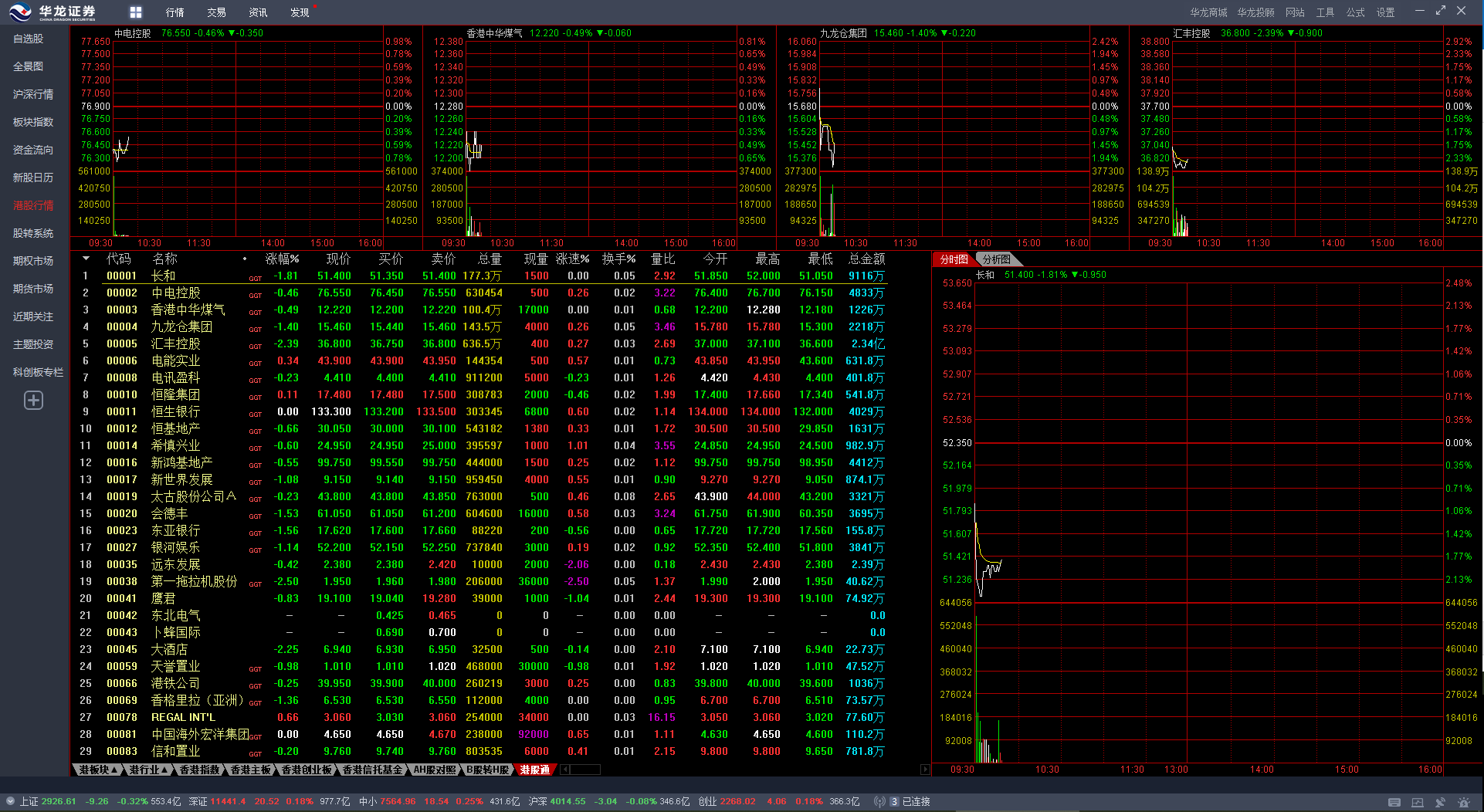
Task: Go to 主题投资 in sidebar
Action: click(33, 344)
